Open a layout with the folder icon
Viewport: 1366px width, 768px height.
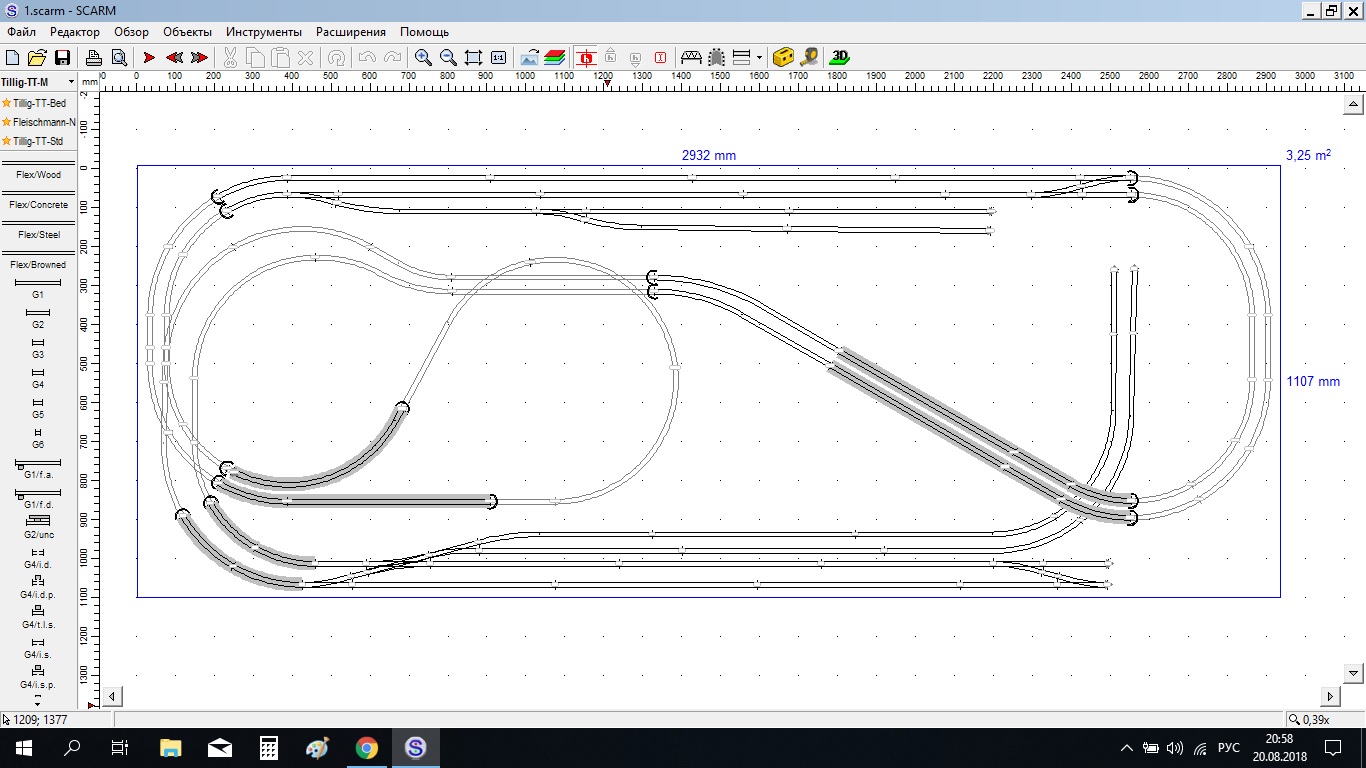(37, 57)
